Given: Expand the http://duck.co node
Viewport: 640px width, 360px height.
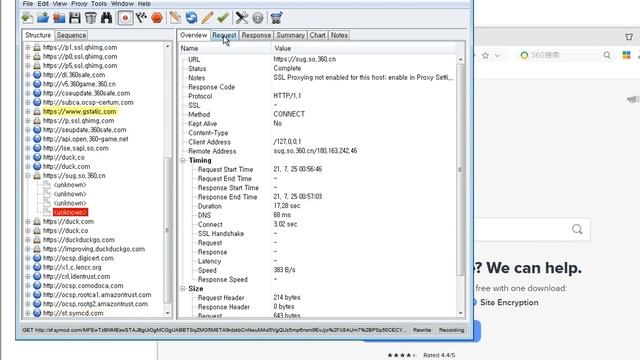Looking at the screenshot, I should click(28, 157).
